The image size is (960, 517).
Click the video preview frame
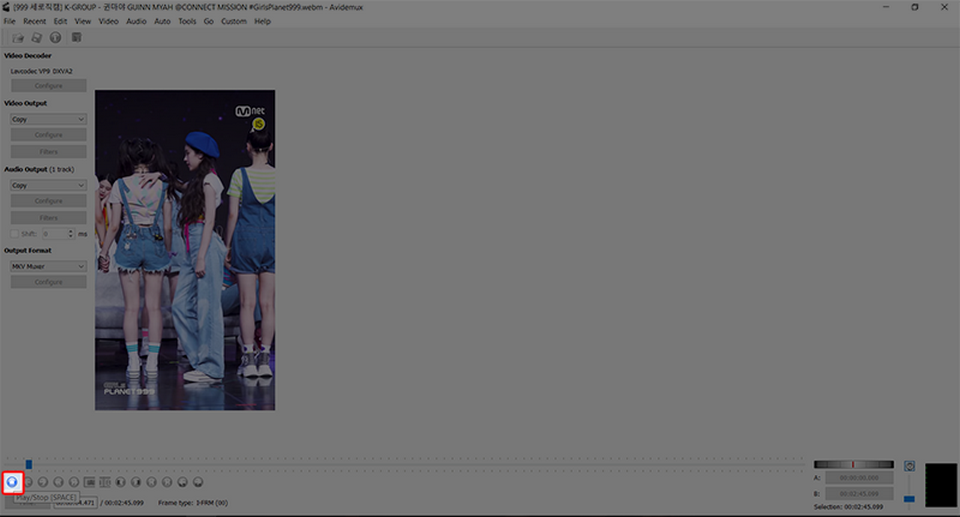tap(185, 250)
